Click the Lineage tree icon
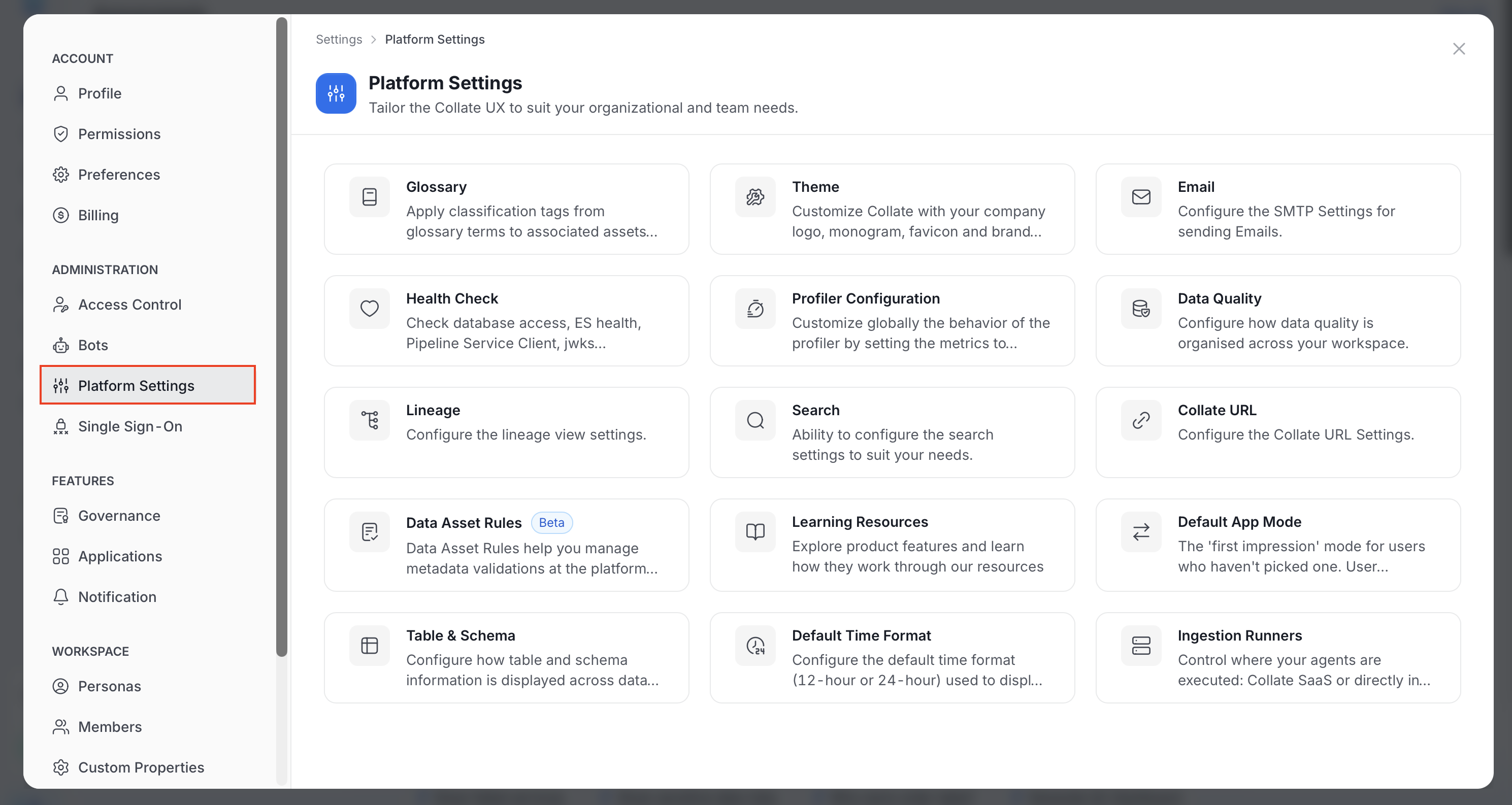This screenshot has width=1512, height=805. coord(369,420)
